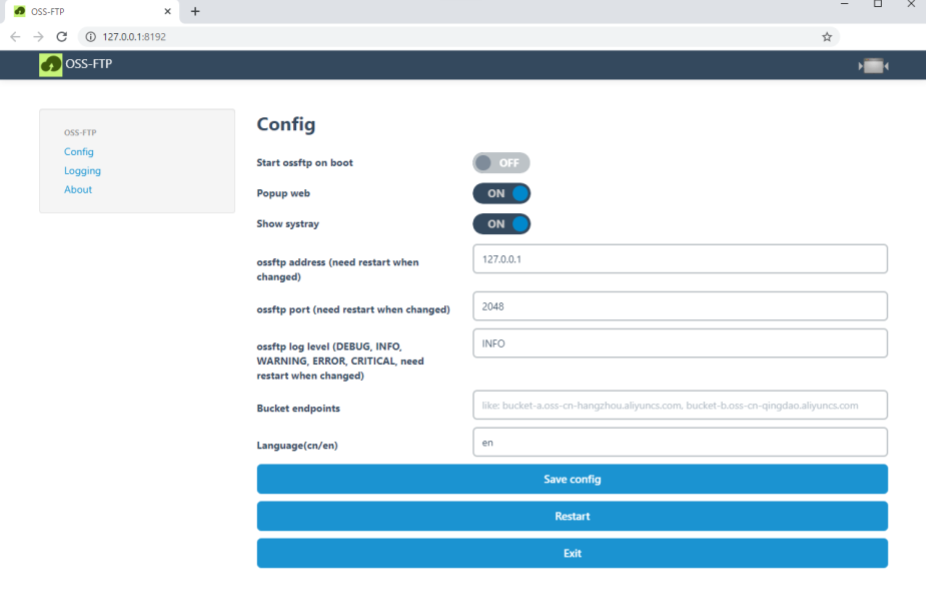
Task: Open About page in sidebar
Action: click(78, 190)
